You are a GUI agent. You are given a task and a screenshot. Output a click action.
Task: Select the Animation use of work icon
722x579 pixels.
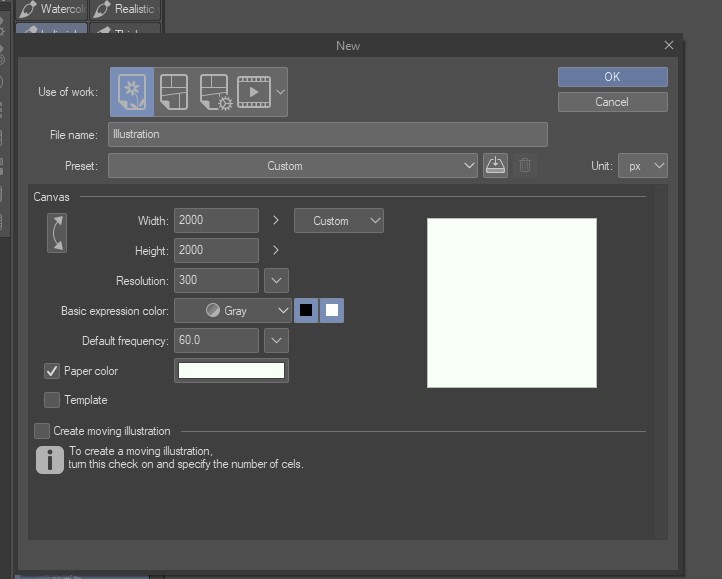coord(254,92)
